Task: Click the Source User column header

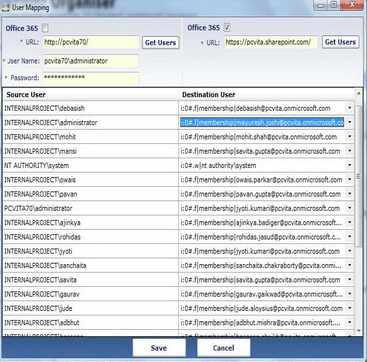Action: pos(91,95)
